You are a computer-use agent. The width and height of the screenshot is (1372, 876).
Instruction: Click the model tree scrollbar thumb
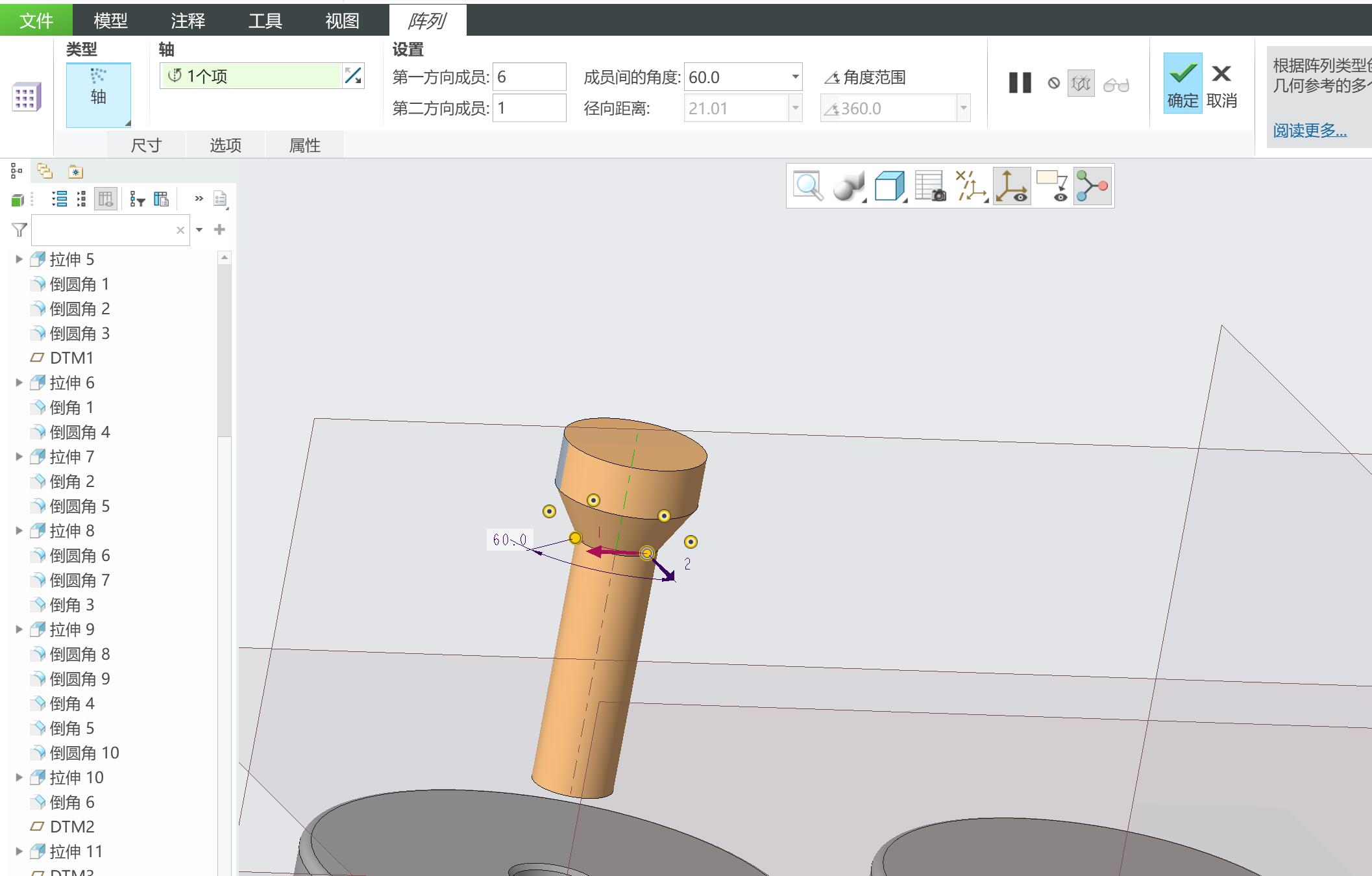(225, 351)
